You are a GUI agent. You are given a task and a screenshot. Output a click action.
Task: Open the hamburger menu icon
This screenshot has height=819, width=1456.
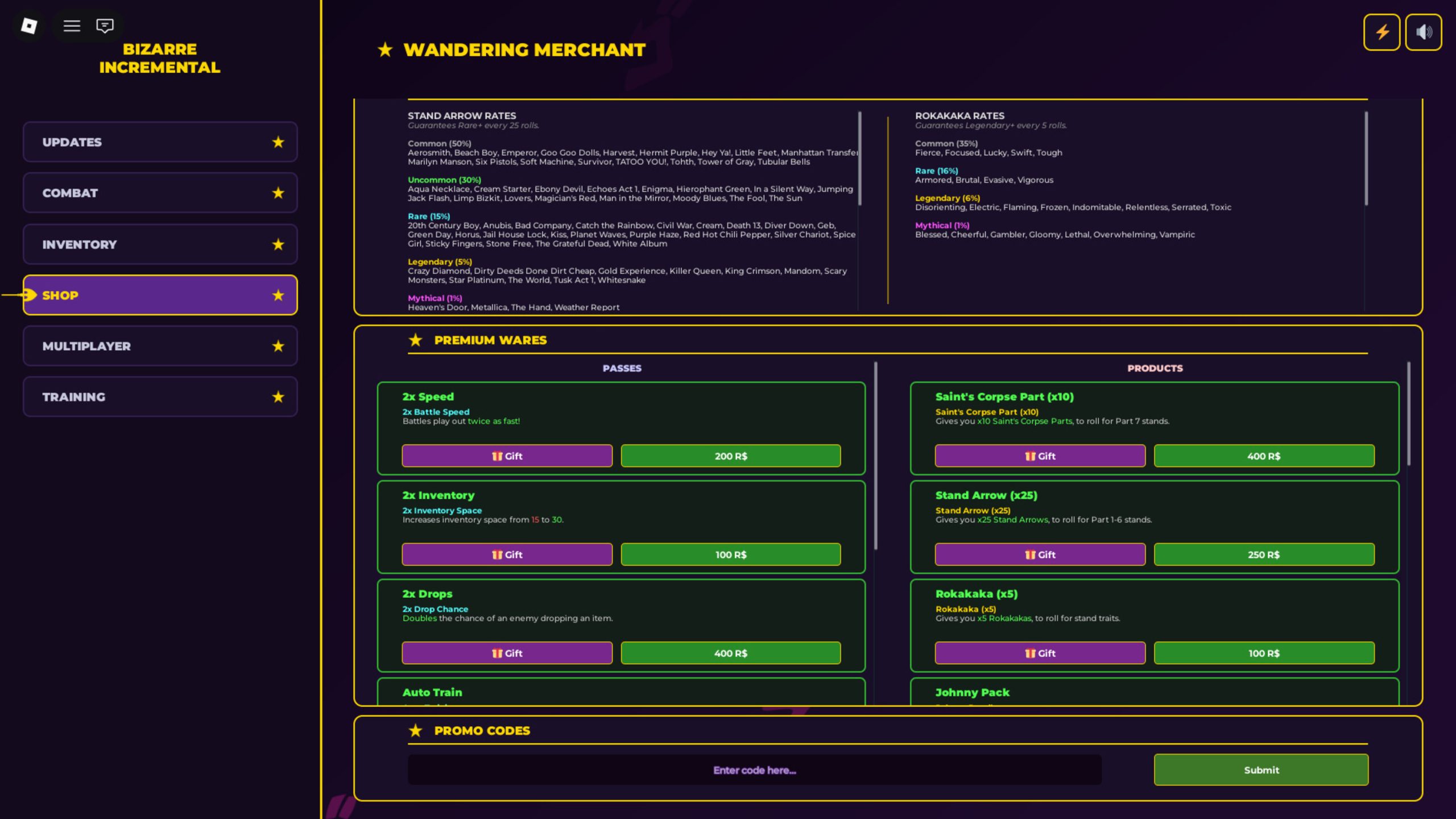click(x=72, y=26)
